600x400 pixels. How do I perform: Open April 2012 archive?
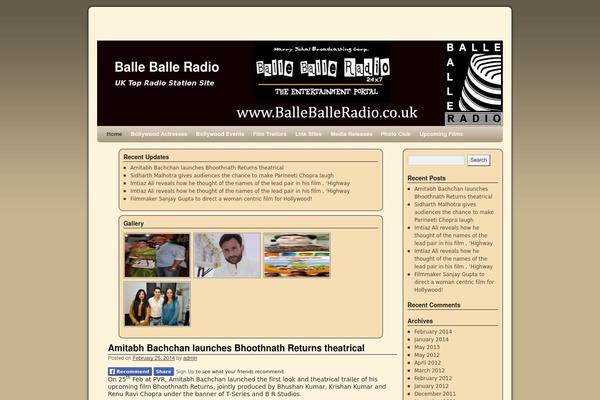click(x=427, y=363)
